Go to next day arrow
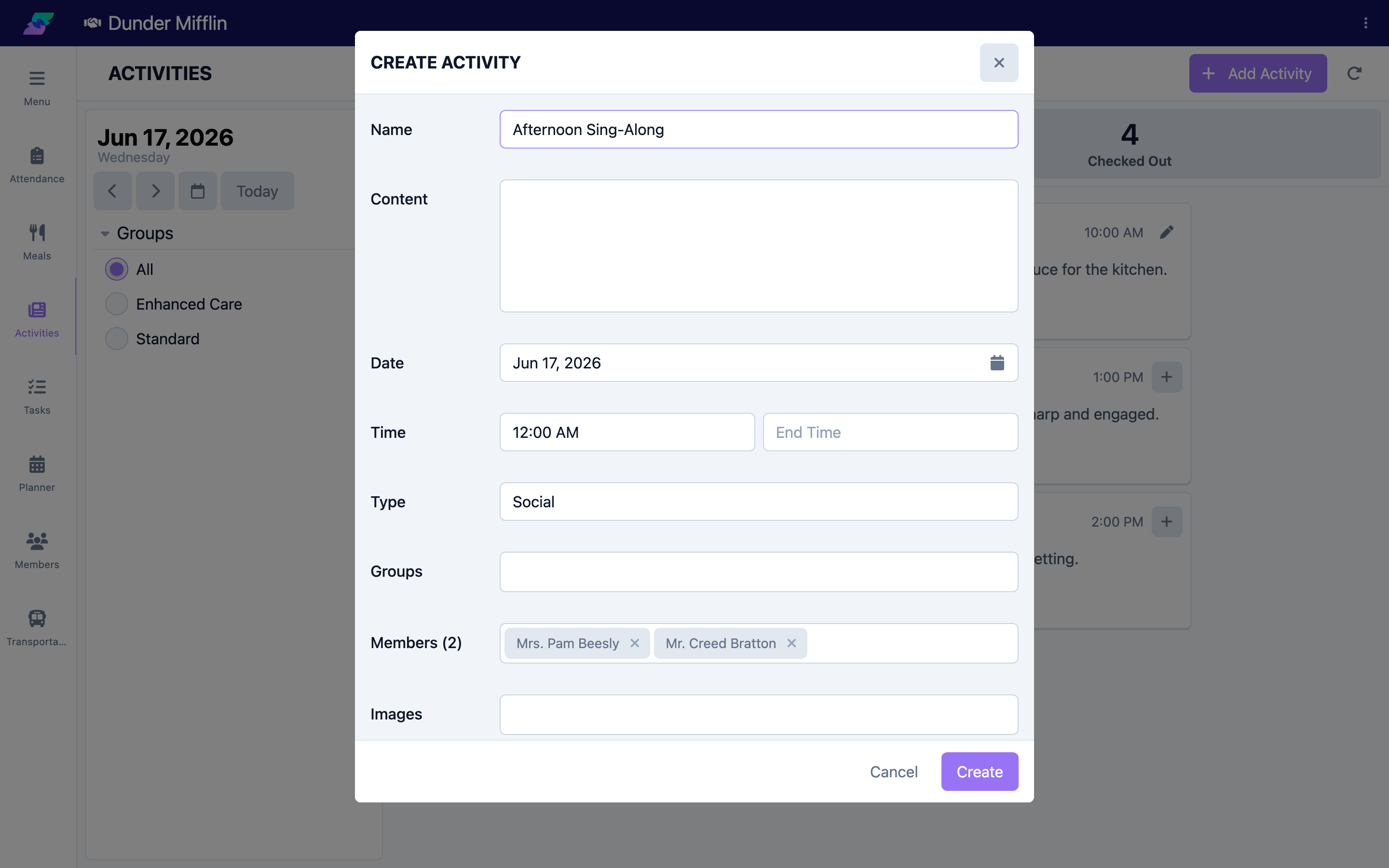1389x868 pixels. [x=155, y=191]
